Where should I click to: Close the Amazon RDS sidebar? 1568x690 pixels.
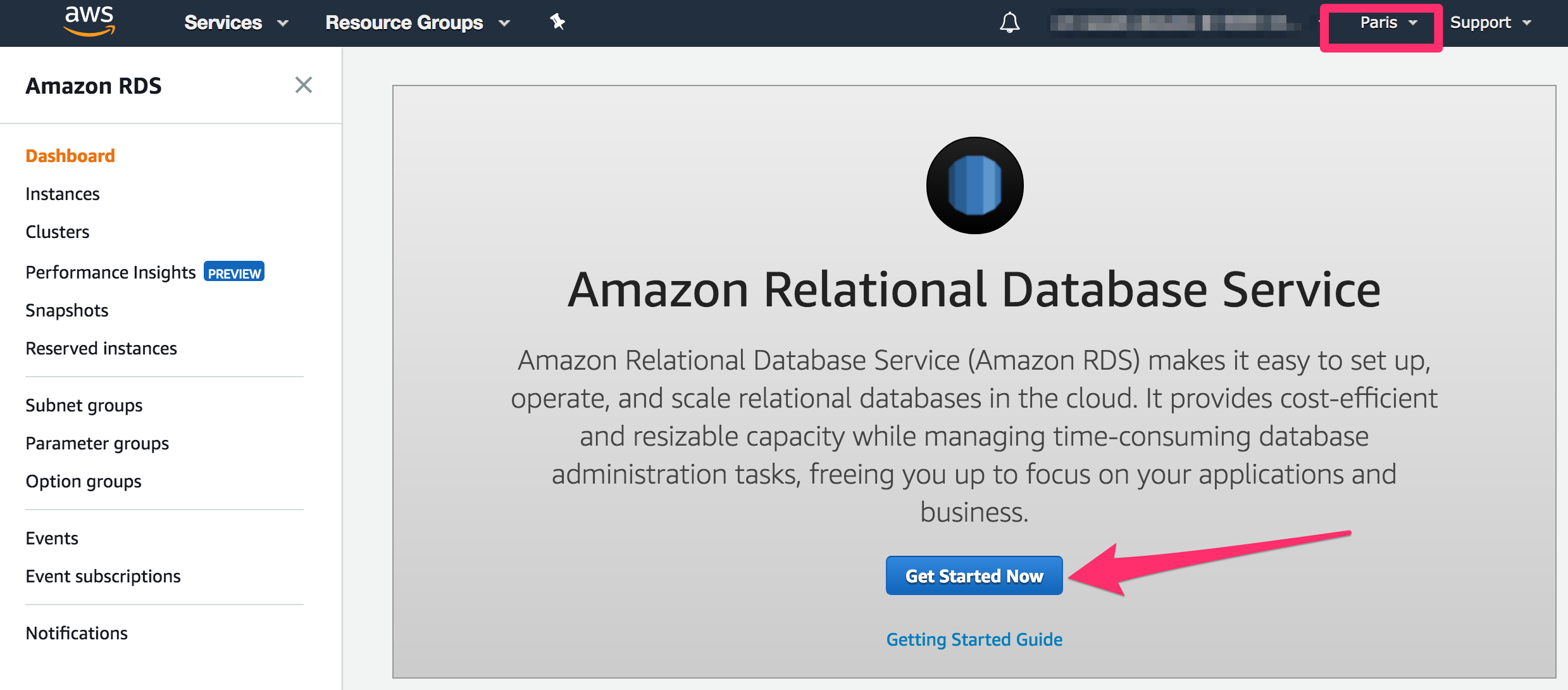304,85
